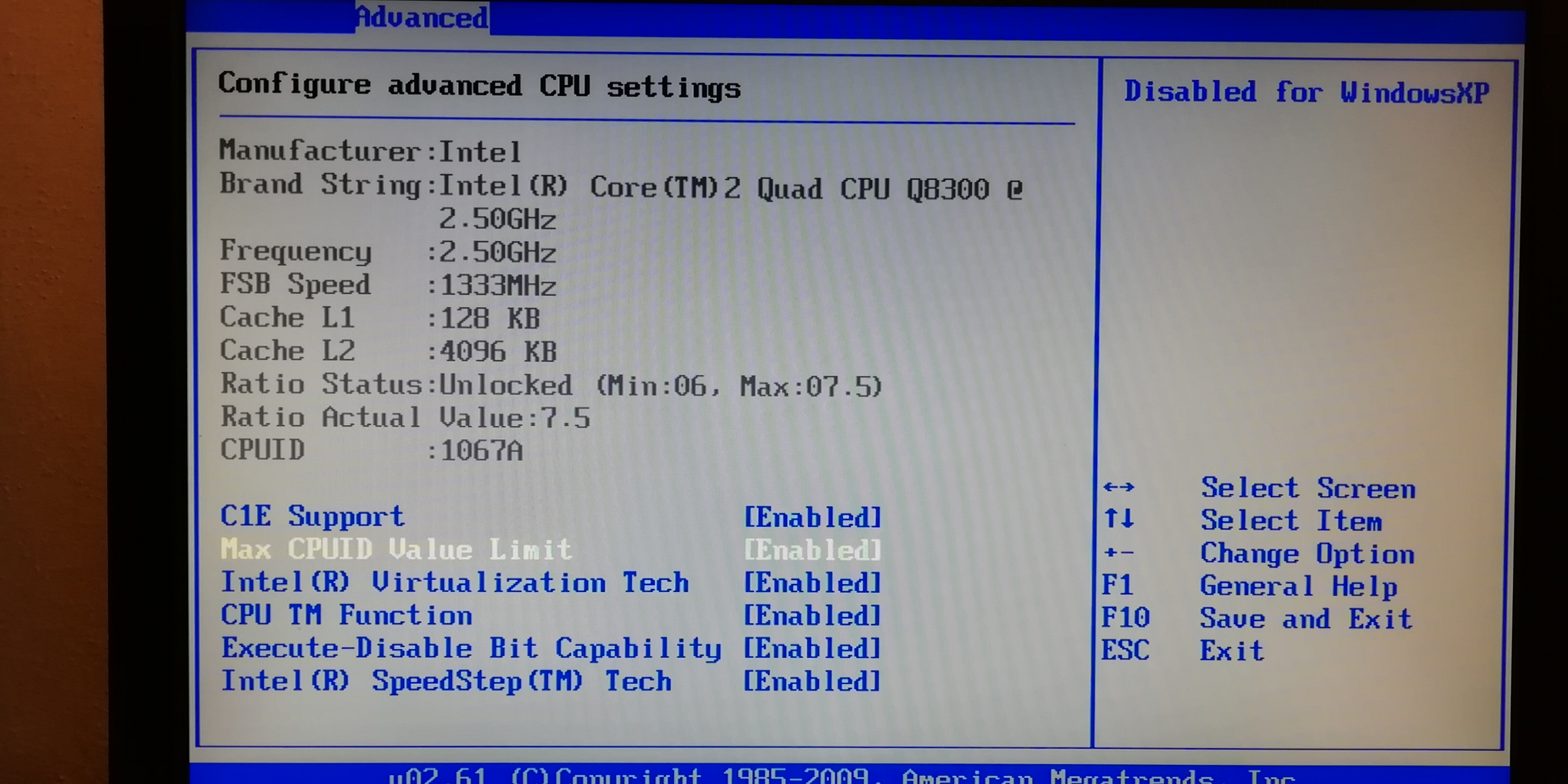Click ESC Exit key hint
Image resolution: width=1568 pixels, height=784 pixels.
1125,651
